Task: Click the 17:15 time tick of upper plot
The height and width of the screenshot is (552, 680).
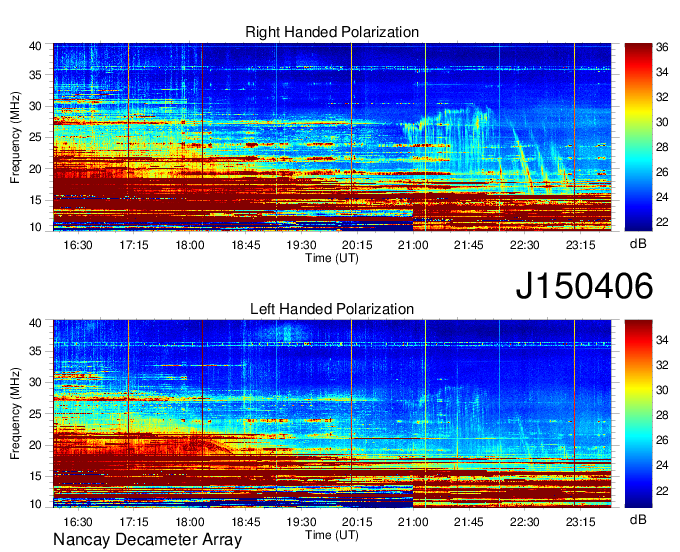Action: 134,245
